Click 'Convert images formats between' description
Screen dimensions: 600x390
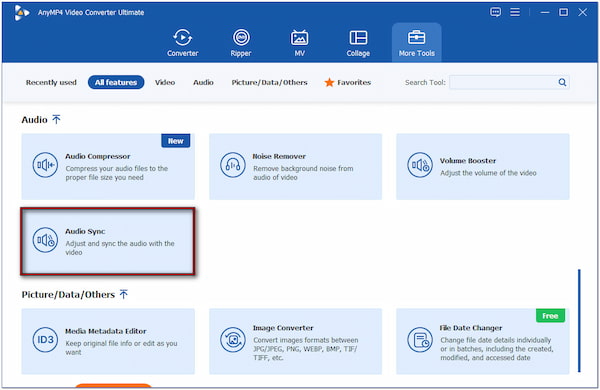305,349
